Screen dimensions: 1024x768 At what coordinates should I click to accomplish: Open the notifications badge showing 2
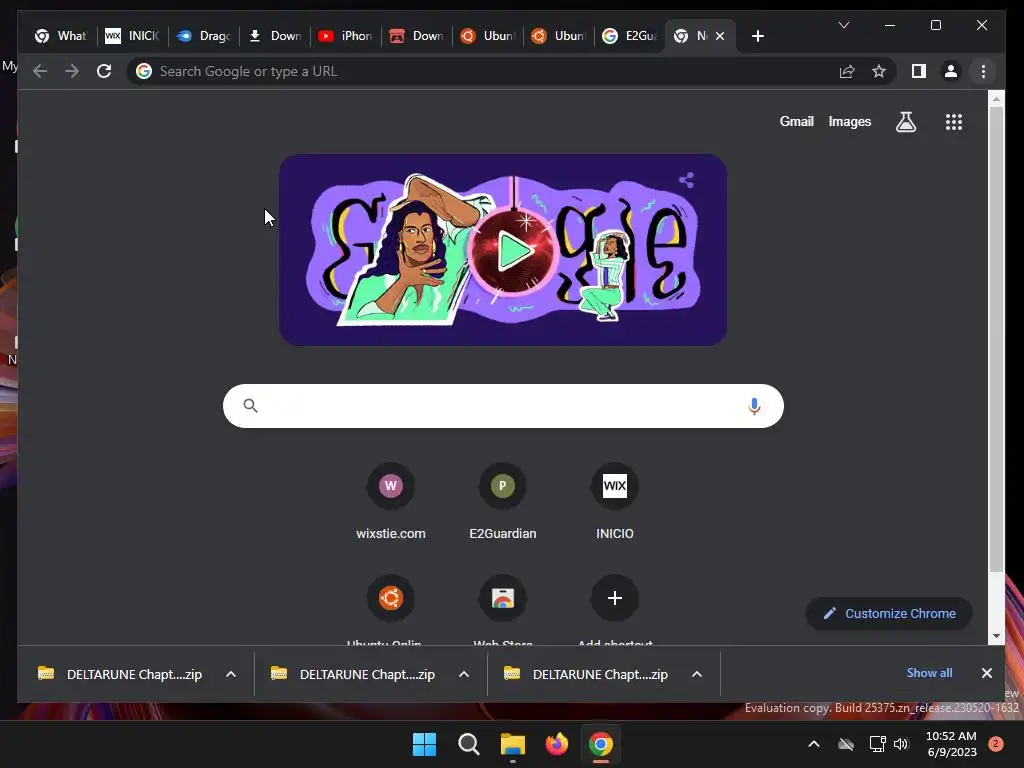(996, 744)
